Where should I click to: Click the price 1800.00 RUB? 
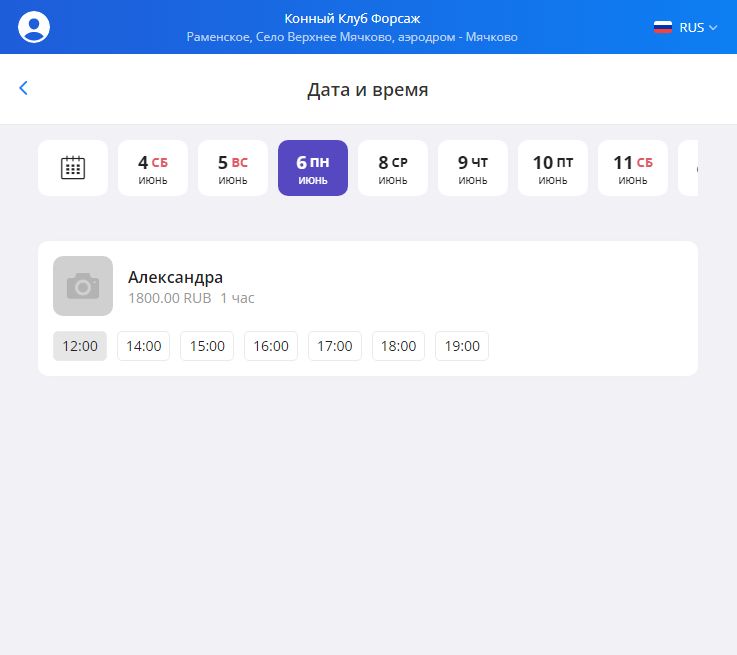(x=170, y=298)
